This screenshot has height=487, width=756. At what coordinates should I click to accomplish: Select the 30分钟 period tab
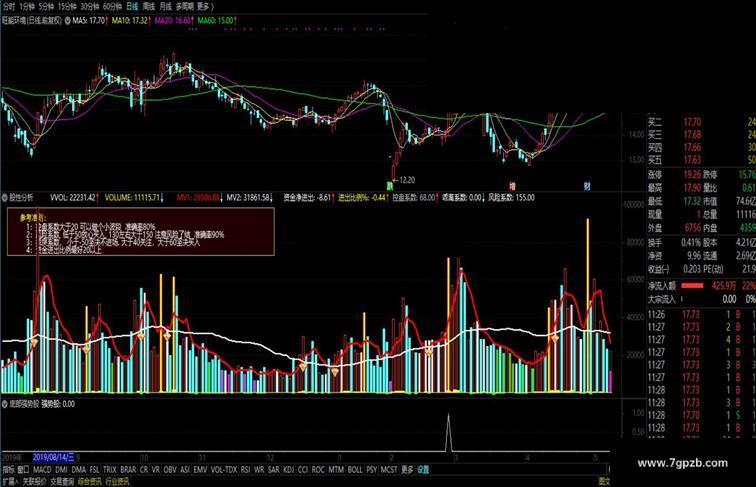pos(90,7)
